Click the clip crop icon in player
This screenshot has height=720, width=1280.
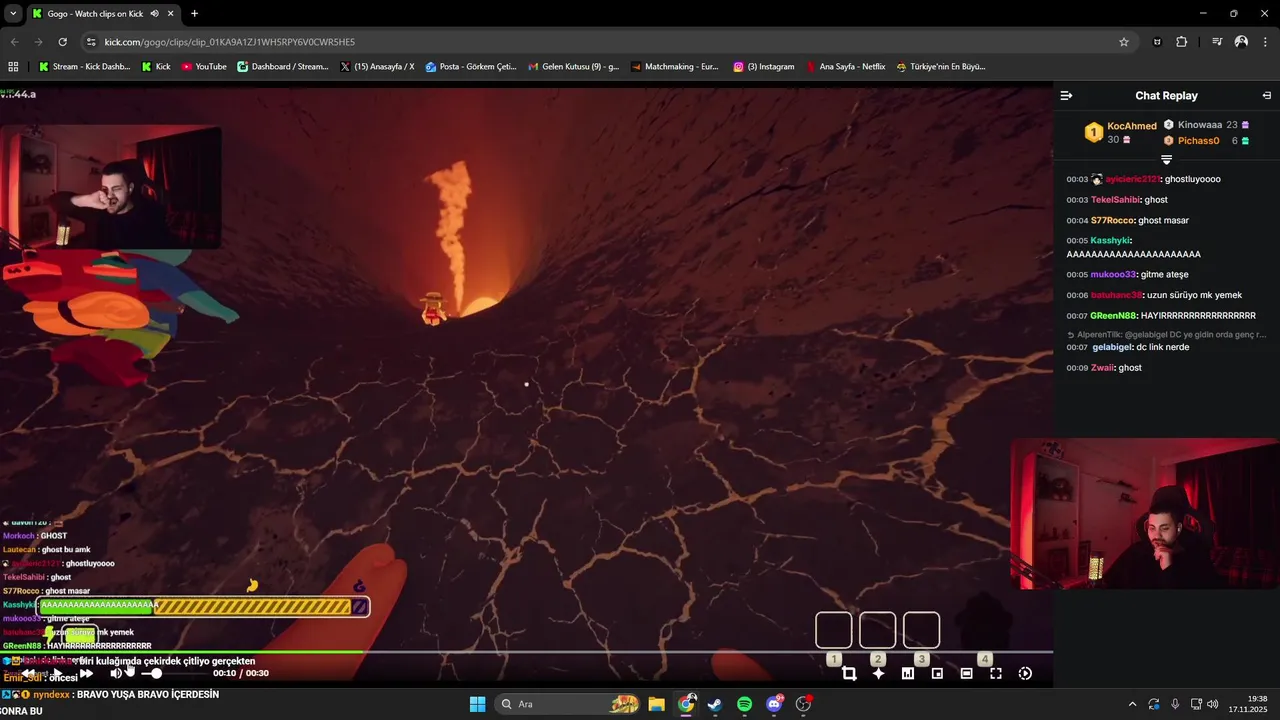(x=849, y=674)
